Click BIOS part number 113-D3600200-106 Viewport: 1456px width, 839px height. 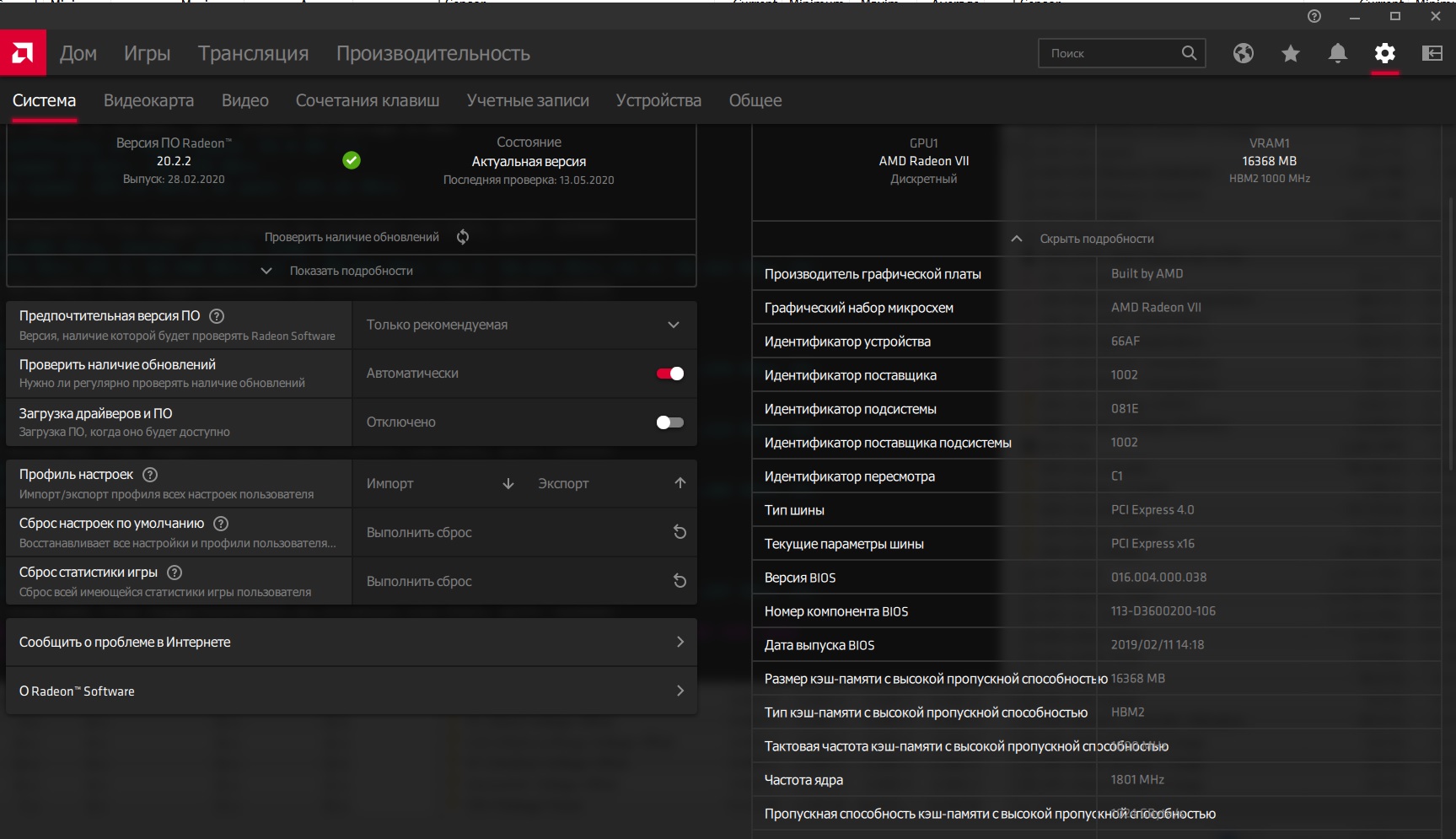pyautogui.click(x=1163, y=611)
